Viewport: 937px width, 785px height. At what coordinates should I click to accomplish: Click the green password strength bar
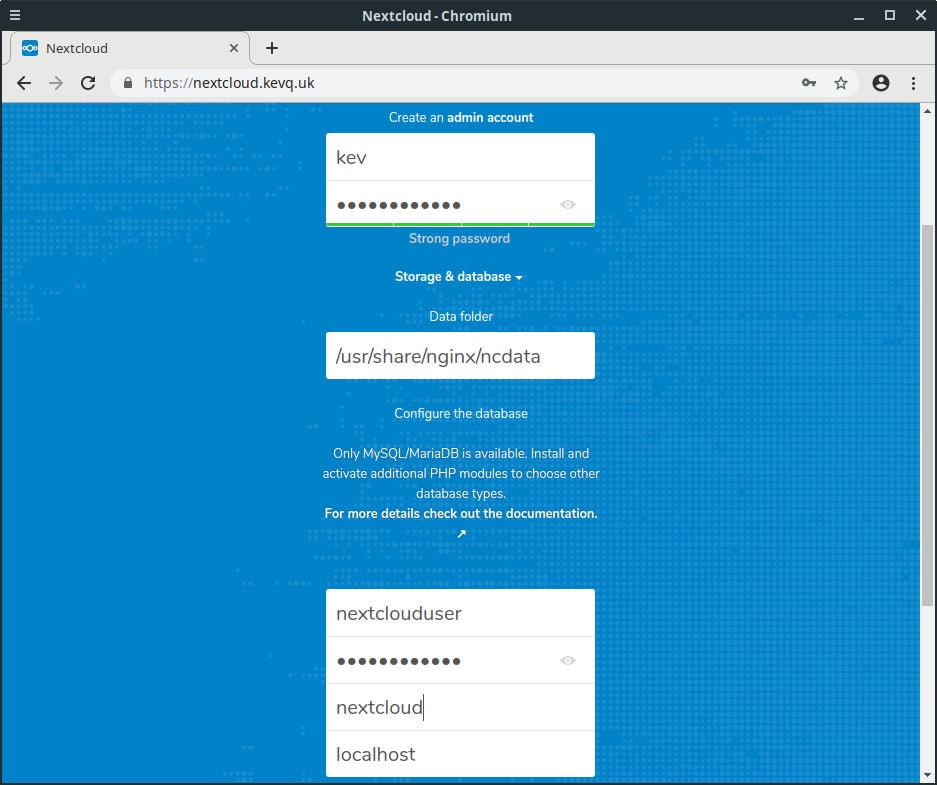[x=459, y=222]
